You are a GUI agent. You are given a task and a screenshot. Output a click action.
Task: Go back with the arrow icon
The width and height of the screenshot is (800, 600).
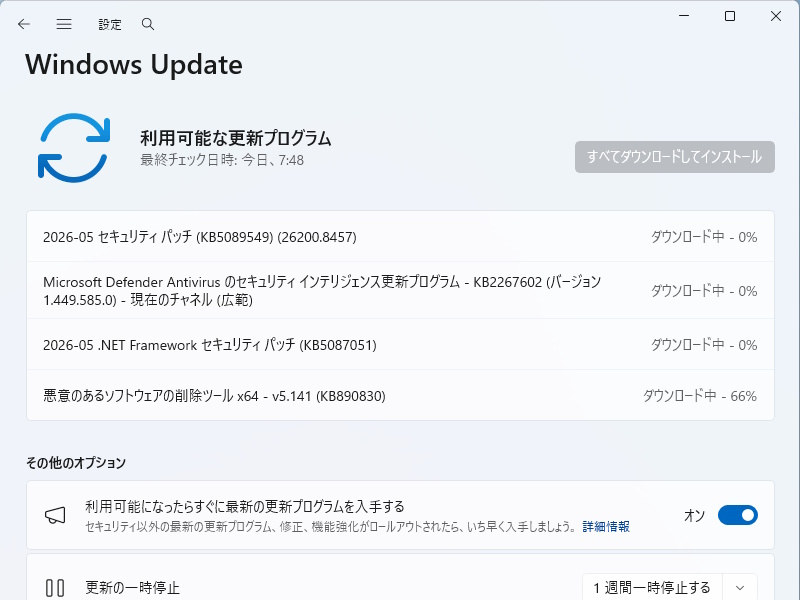[x=23, y=24]
